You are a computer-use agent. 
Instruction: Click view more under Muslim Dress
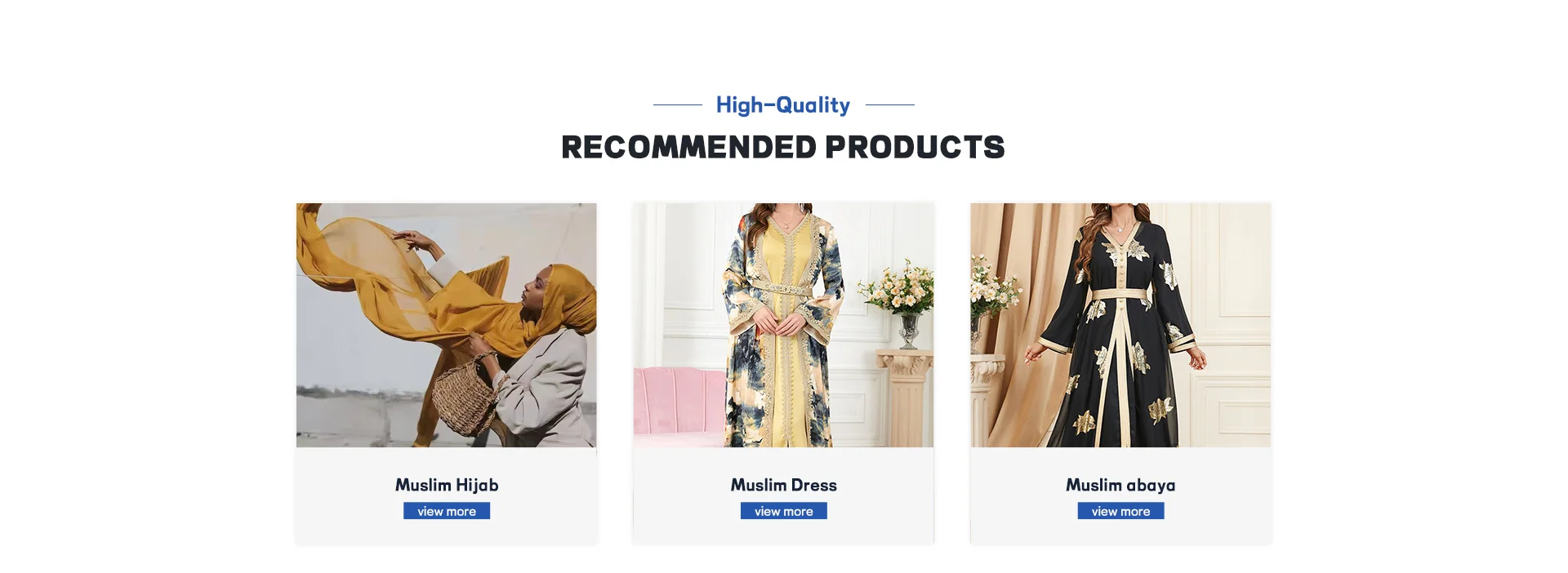[x=784, y=511]
